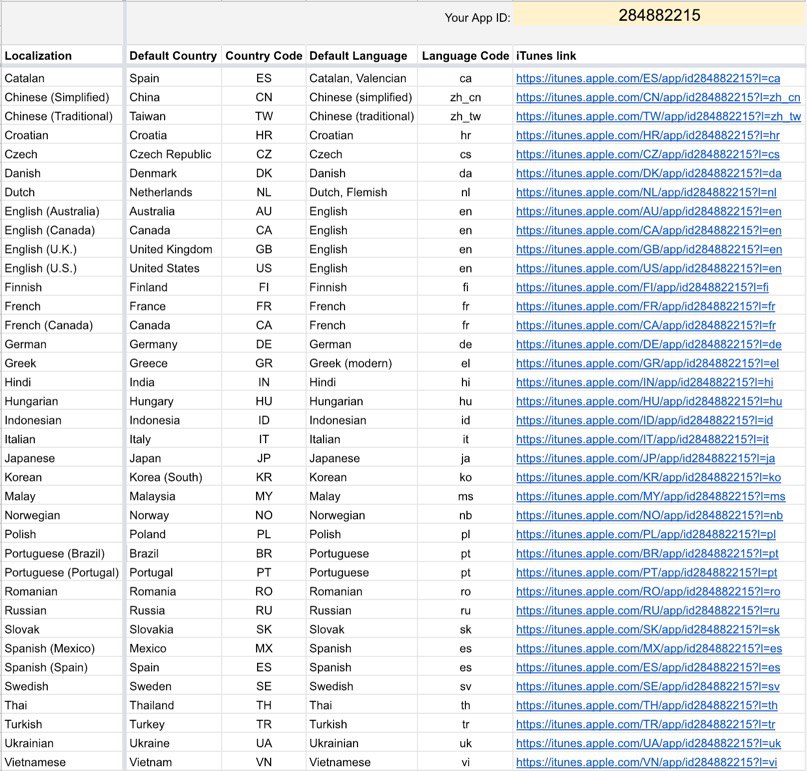Open the Romanian iTunes link ending l=ro
Image resolution: width=807 pixels, height=771 pixels.
click(x=648, y=592)
